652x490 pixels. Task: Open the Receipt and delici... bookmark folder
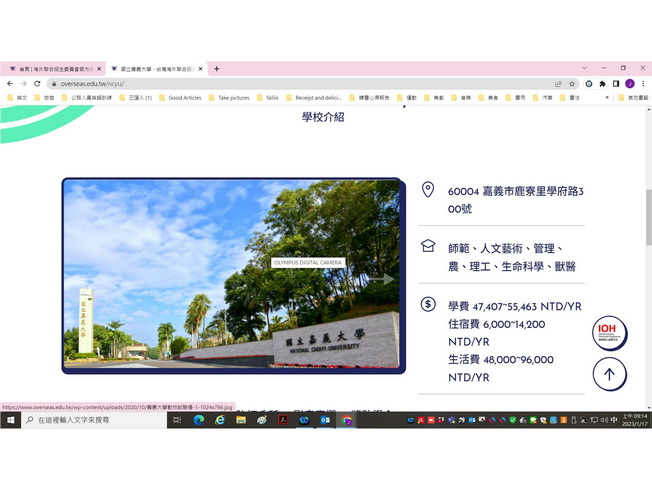coord(314,98)
